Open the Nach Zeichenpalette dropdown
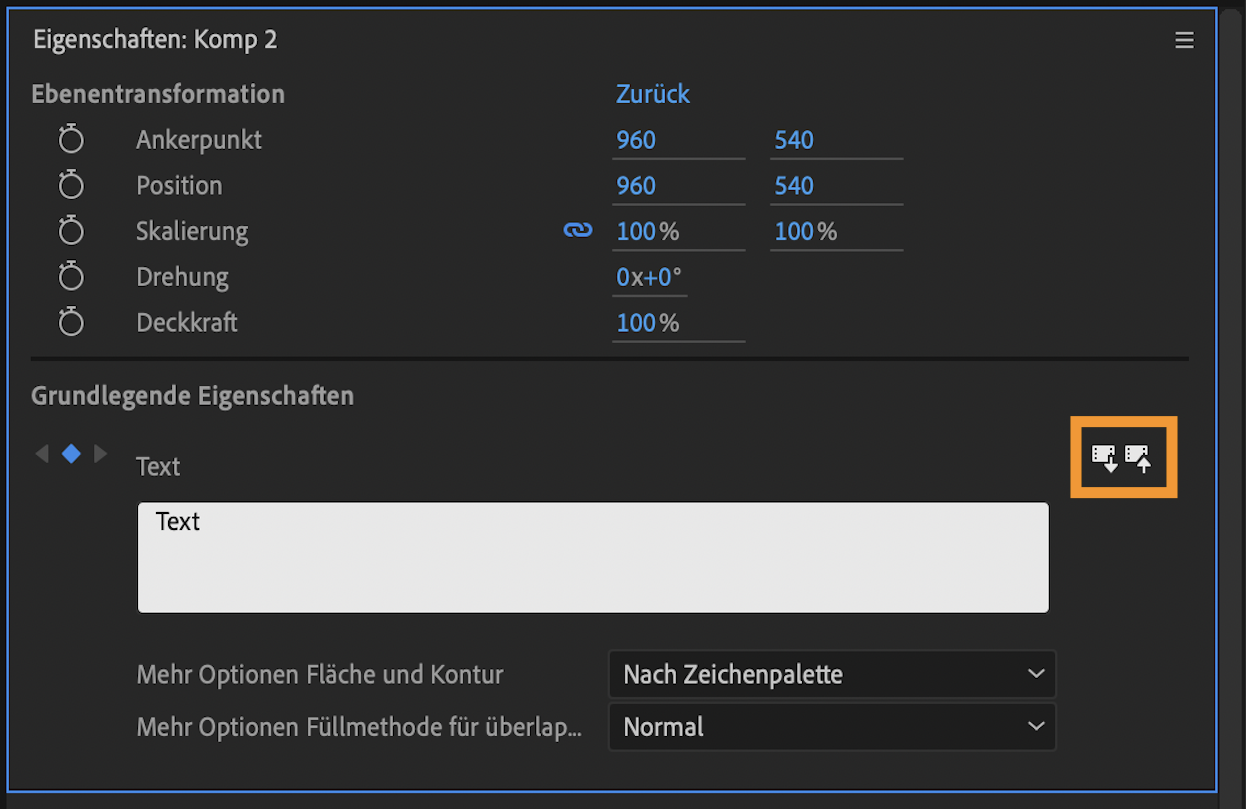 (832, 675)
